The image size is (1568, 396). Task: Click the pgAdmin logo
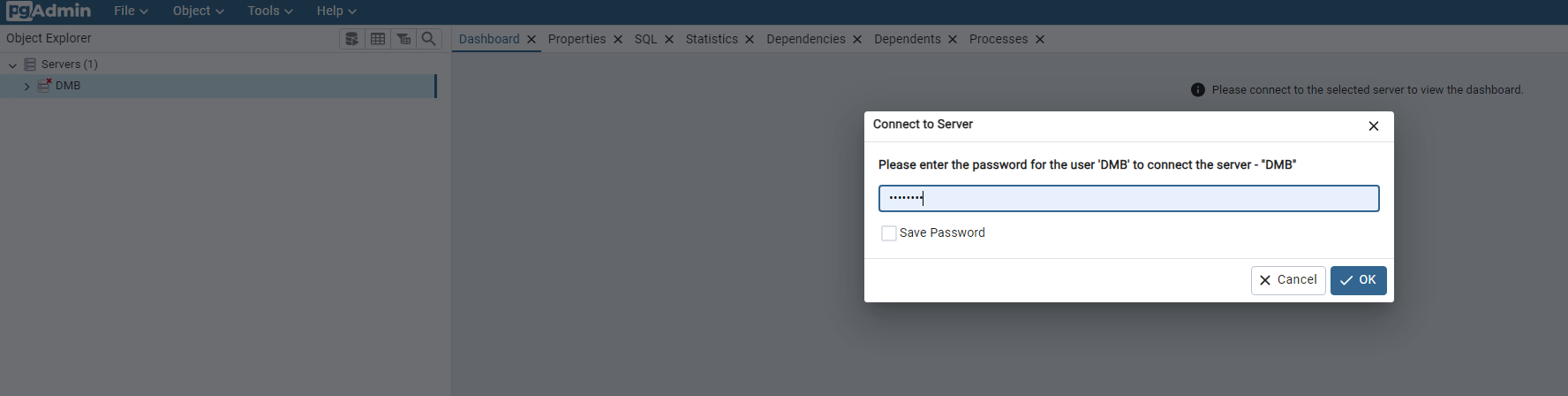point(49,11)
